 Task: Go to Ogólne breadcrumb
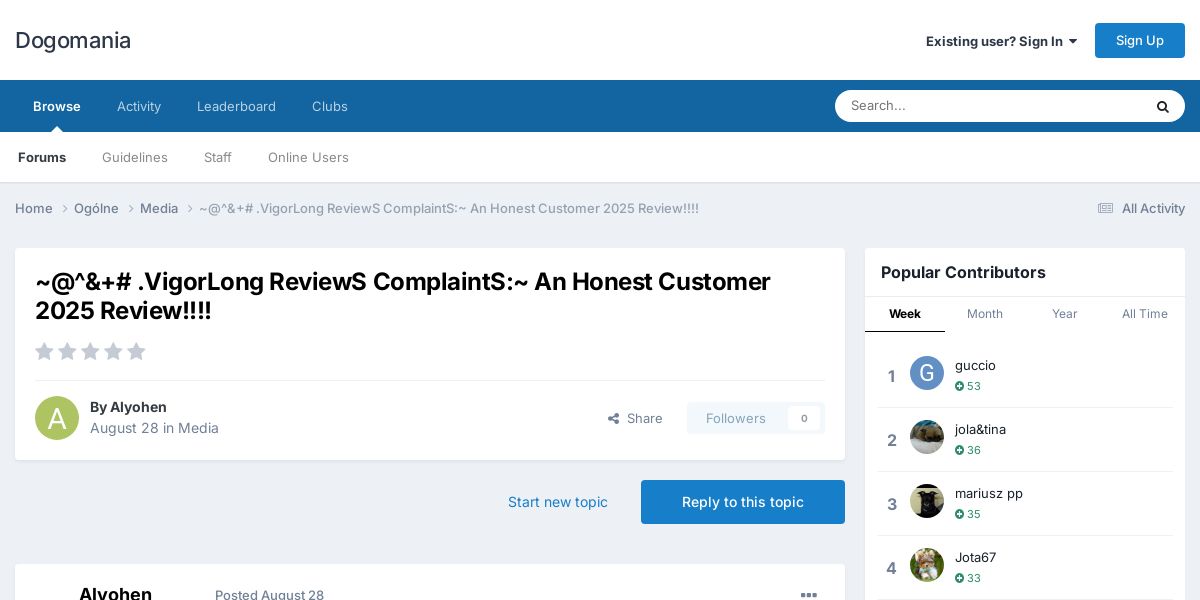pos(96,208)
